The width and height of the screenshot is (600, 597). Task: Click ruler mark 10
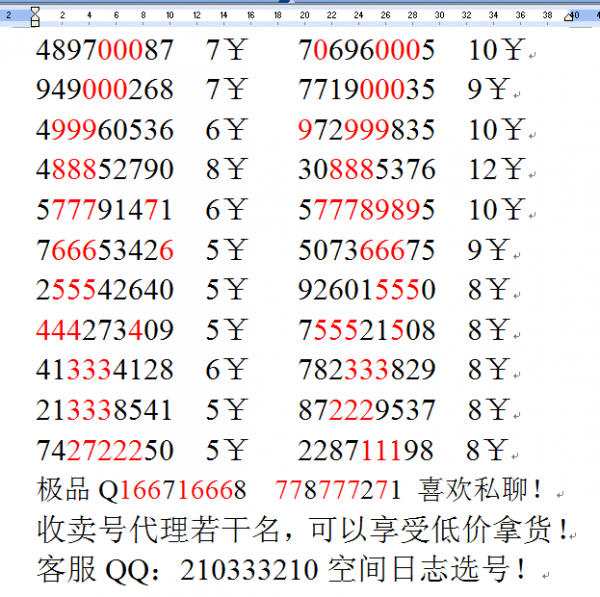click(170, 15)
